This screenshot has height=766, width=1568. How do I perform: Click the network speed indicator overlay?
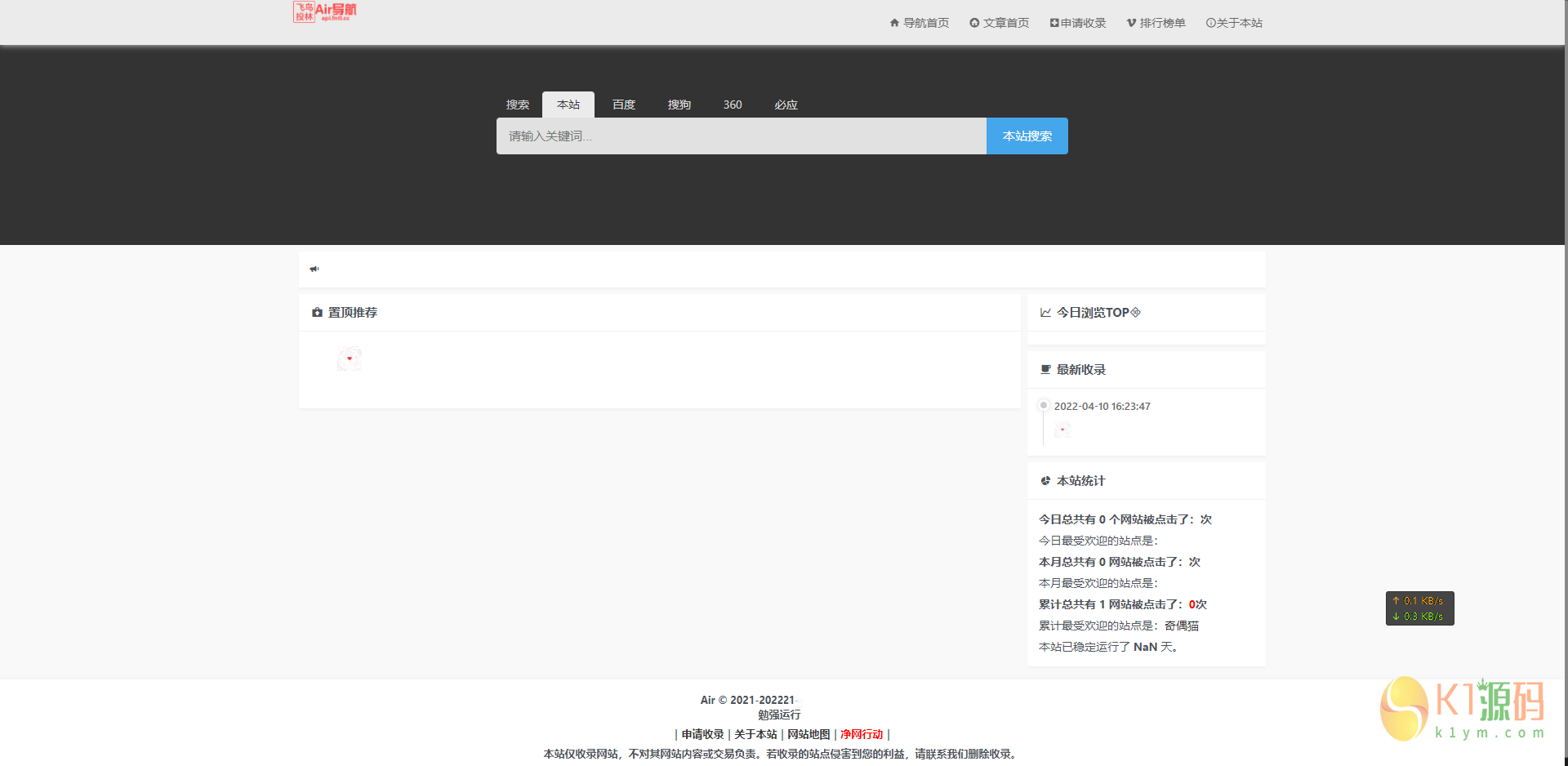click(x=1419, y=608)
